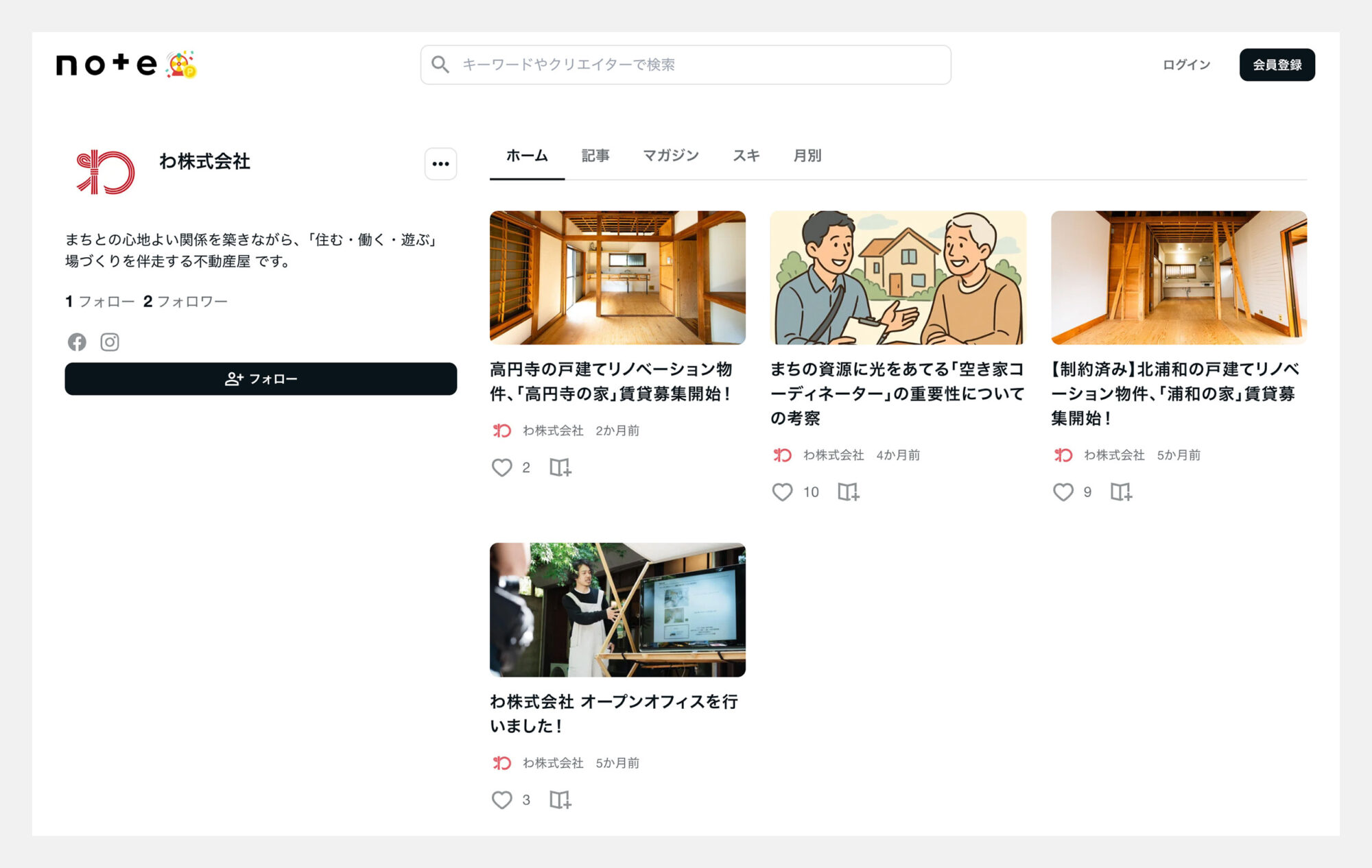Image resolution: width=1372 pixels, height=868 pixels.
Task: Add the 高円寺の家 article to a magazine
Action: [x=560, y=468]
